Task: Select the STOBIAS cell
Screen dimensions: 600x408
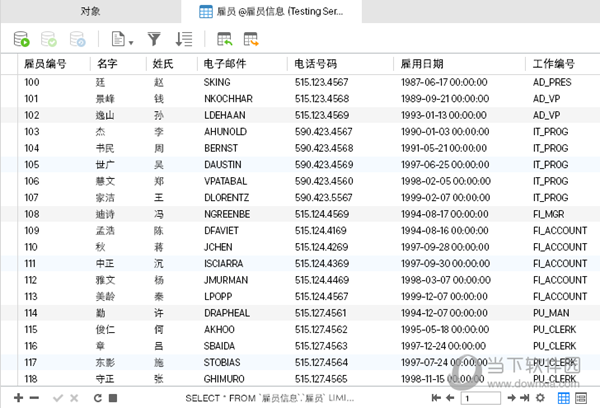Action: coord(222,362)
